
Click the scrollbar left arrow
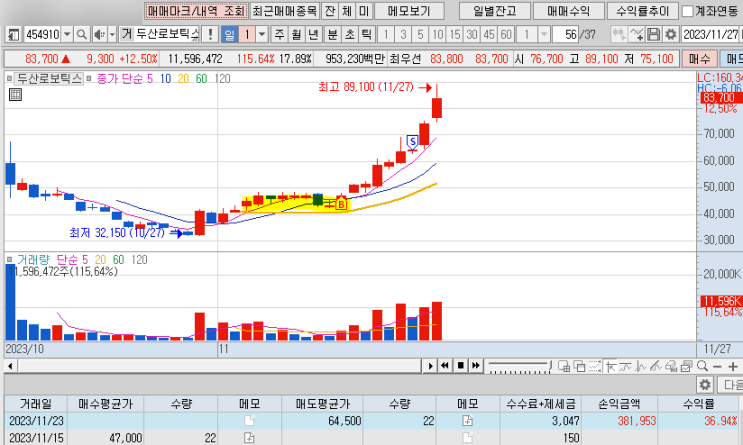[x=10, y=366]
